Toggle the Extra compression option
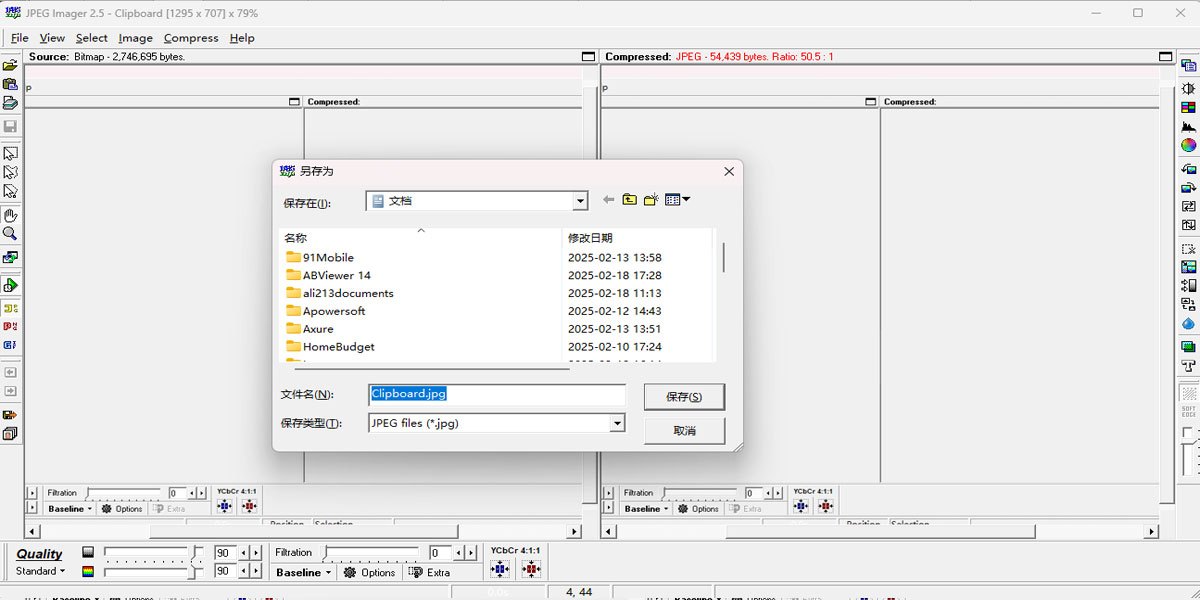This screenshot has height=600, width=1200. (430, 572)
